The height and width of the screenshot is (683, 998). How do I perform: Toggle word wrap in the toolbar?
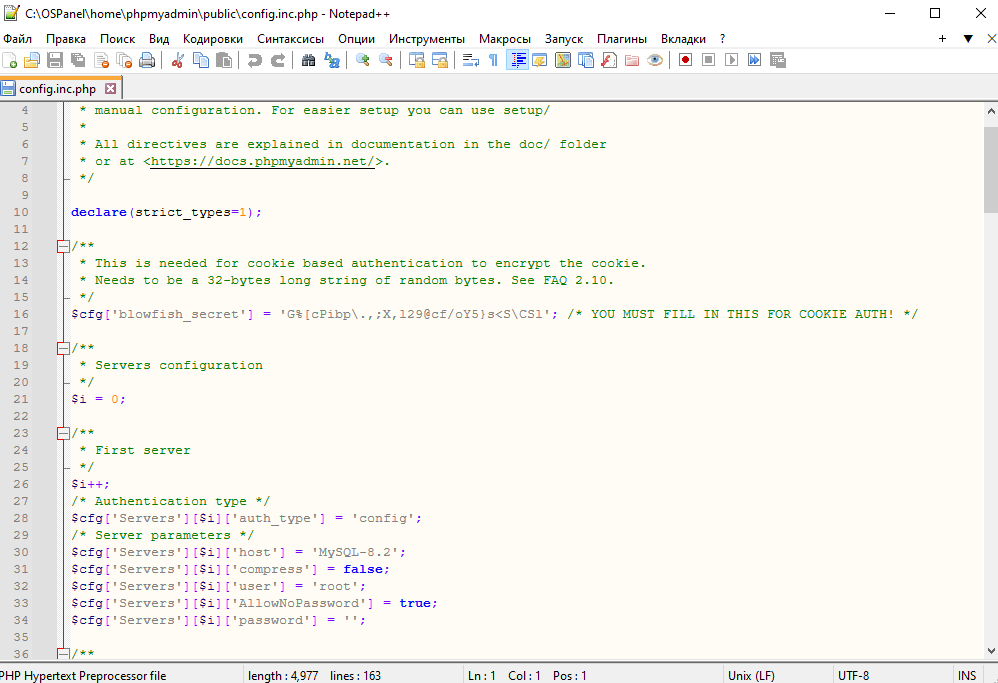(470, 60)
